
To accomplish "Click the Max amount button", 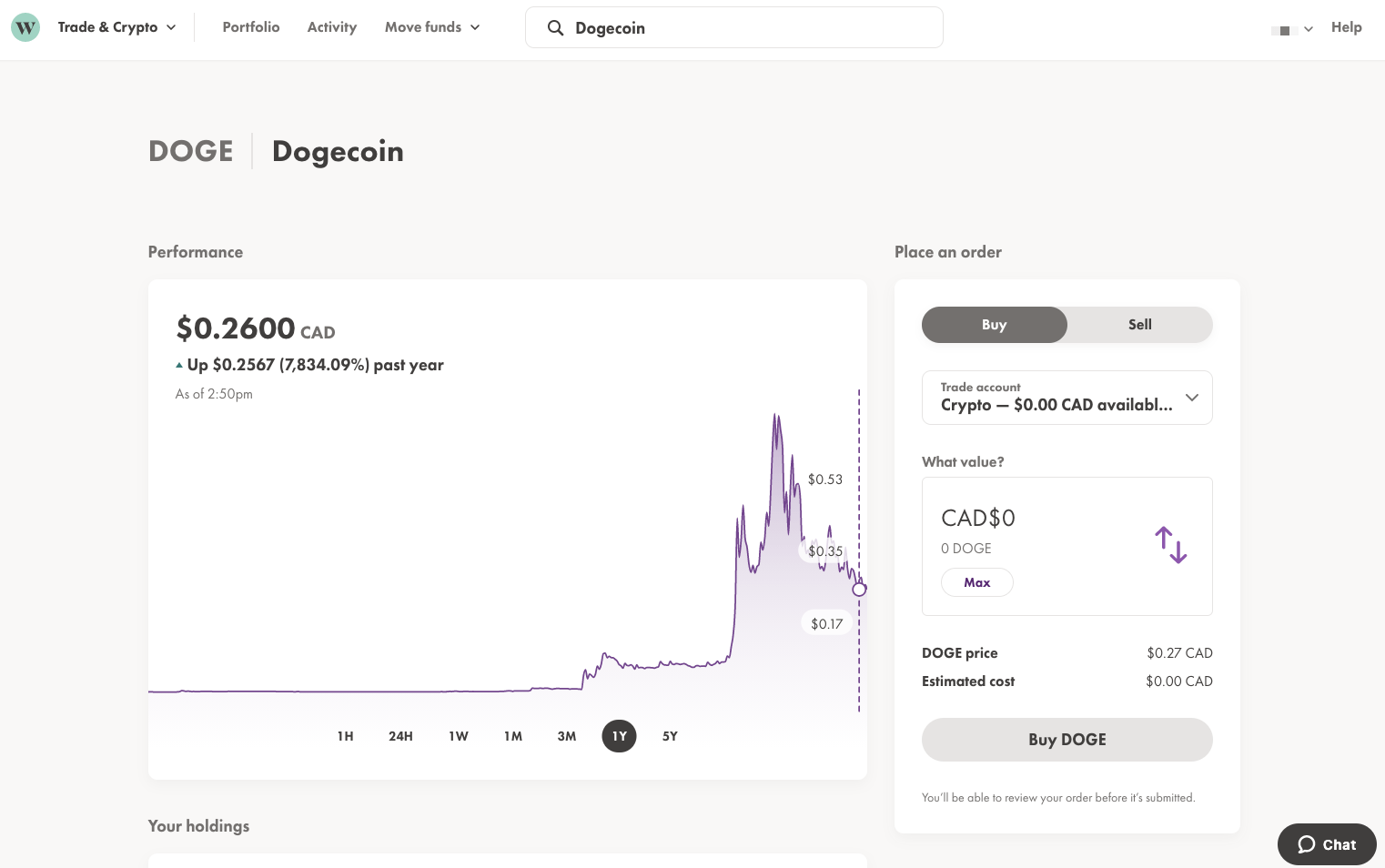I will click(977, 582).
